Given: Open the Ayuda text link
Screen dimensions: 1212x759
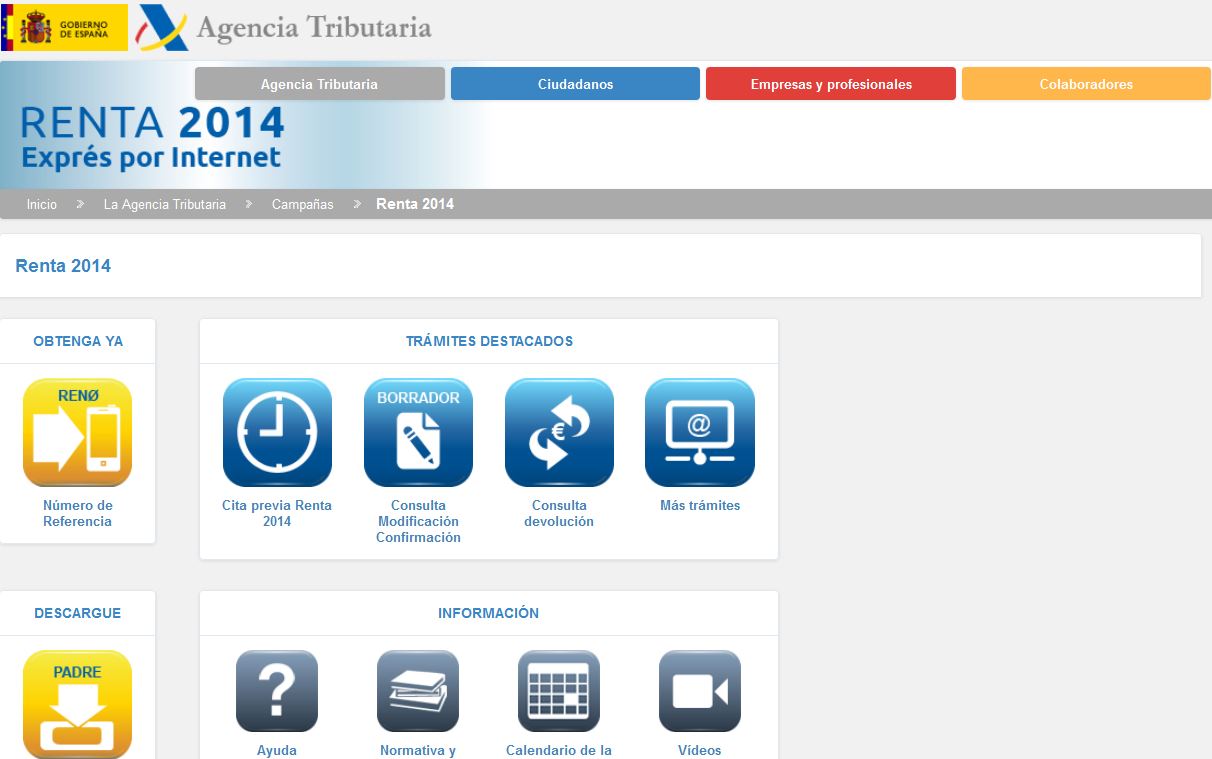Looking at the screenshot, I should tap(277, 750).
